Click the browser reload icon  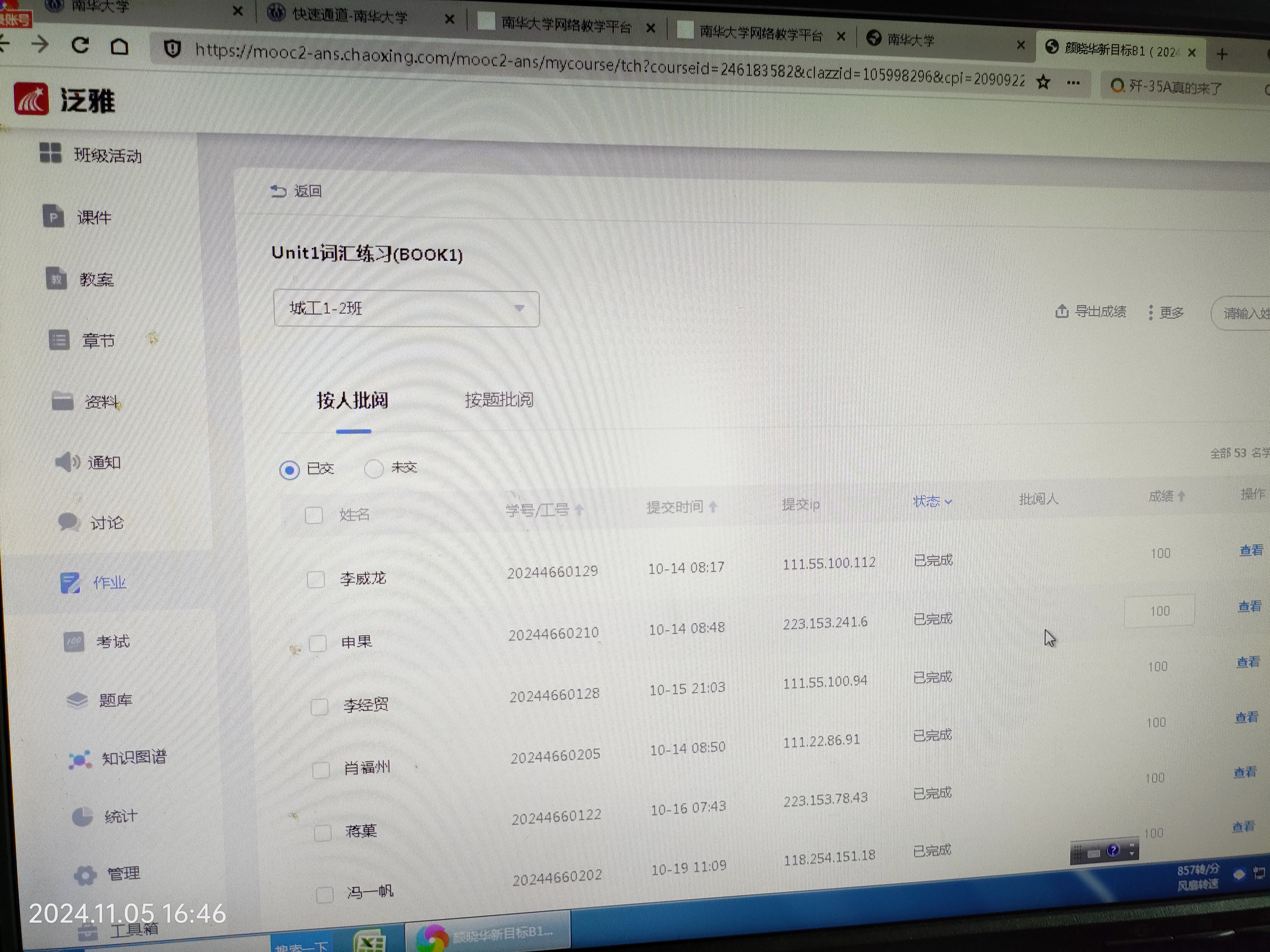(x=80, y=45)
